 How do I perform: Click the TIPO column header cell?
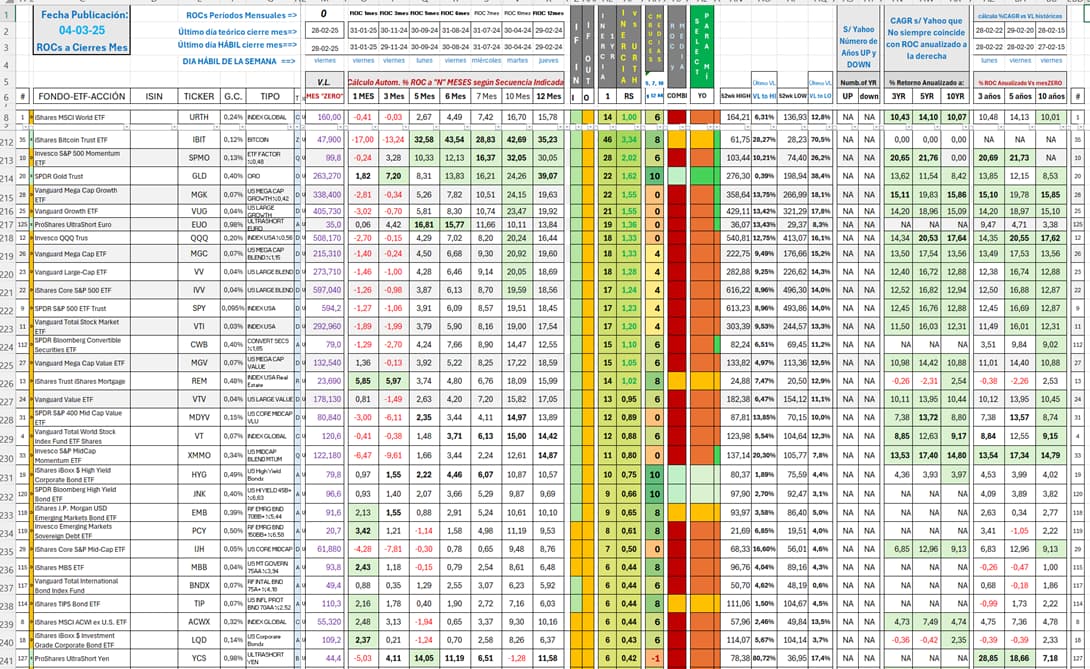click(x=270, y=97)
